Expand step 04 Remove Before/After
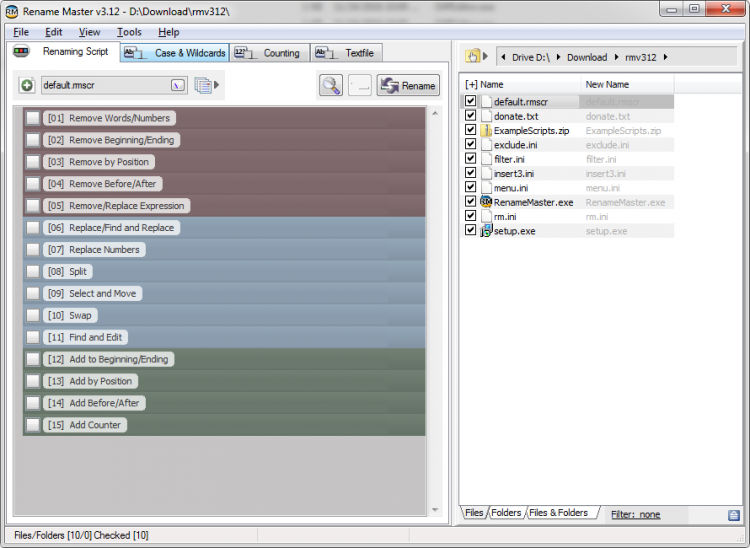This screenshot has height=548, width=750. (103, 184)
